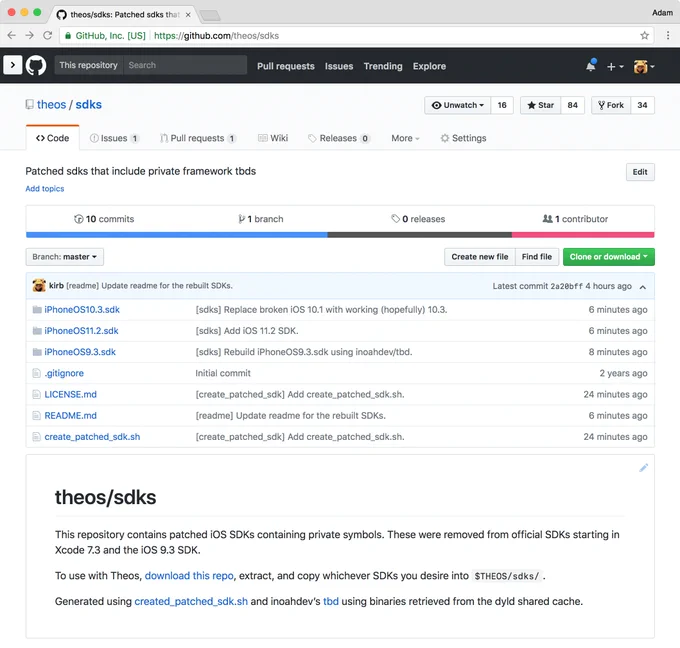Click Create new file button
This screenshot has width=680, height=648.
pos(480,257)
